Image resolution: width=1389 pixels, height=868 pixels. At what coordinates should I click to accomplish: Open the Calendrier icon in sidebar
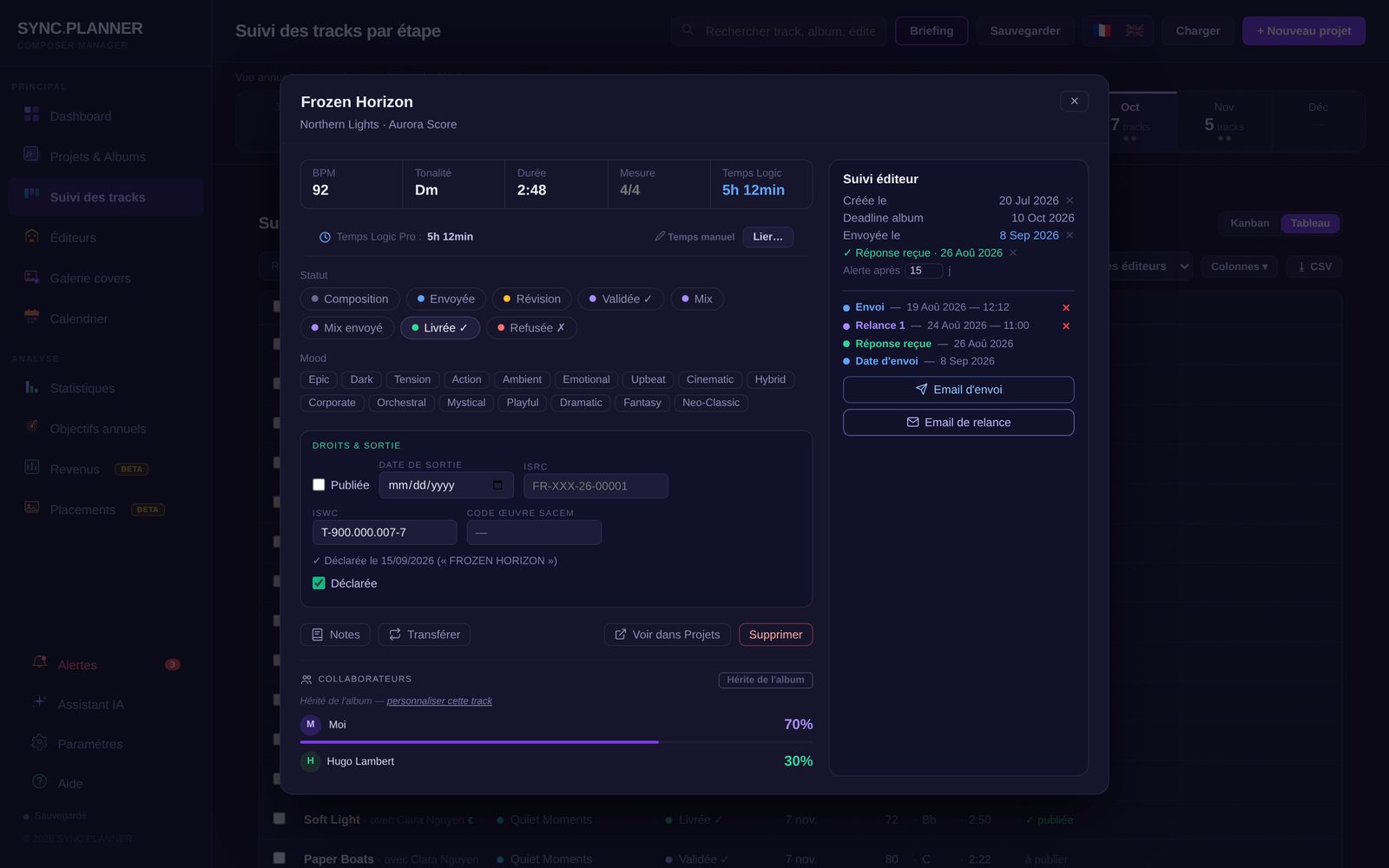click(x=31, y=317)
